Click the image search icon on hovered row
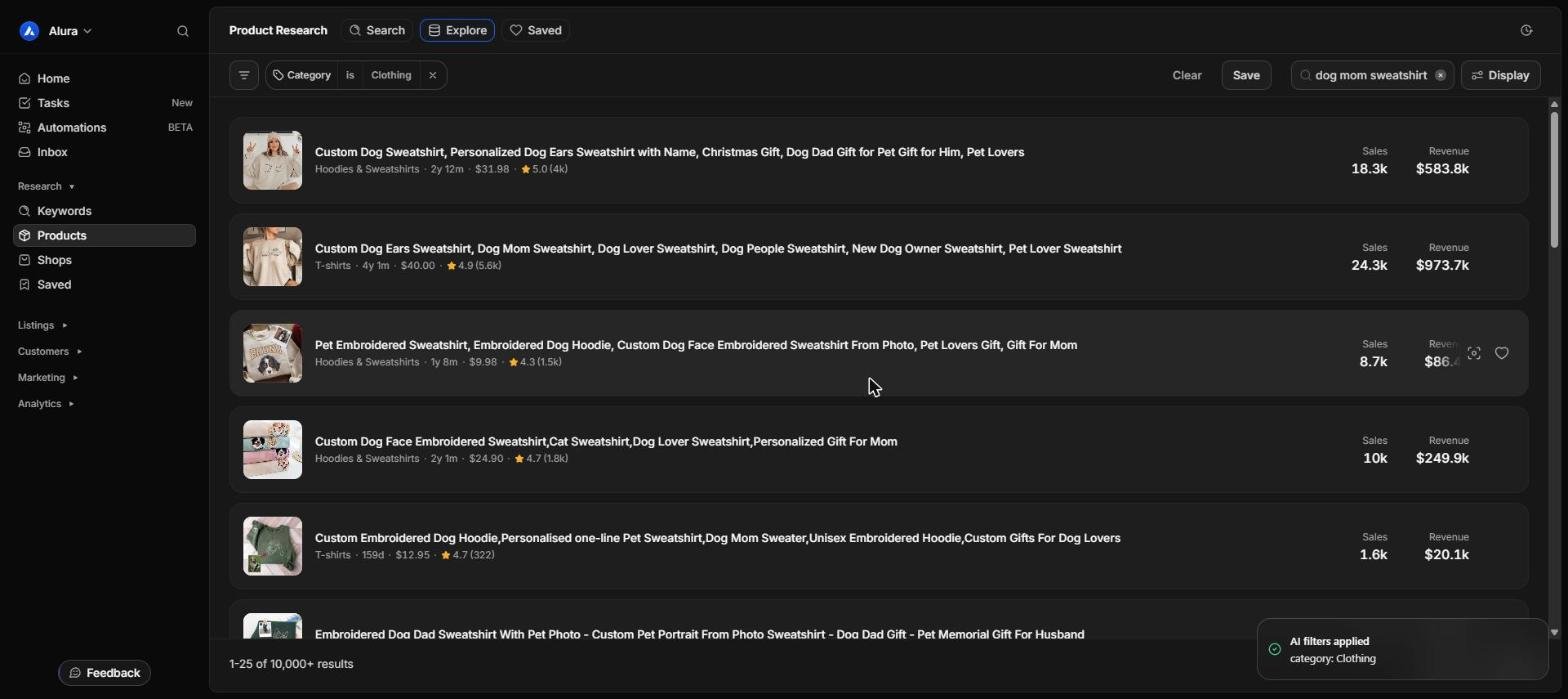Screen dimensions: 1568x699 coord(1474,353)
